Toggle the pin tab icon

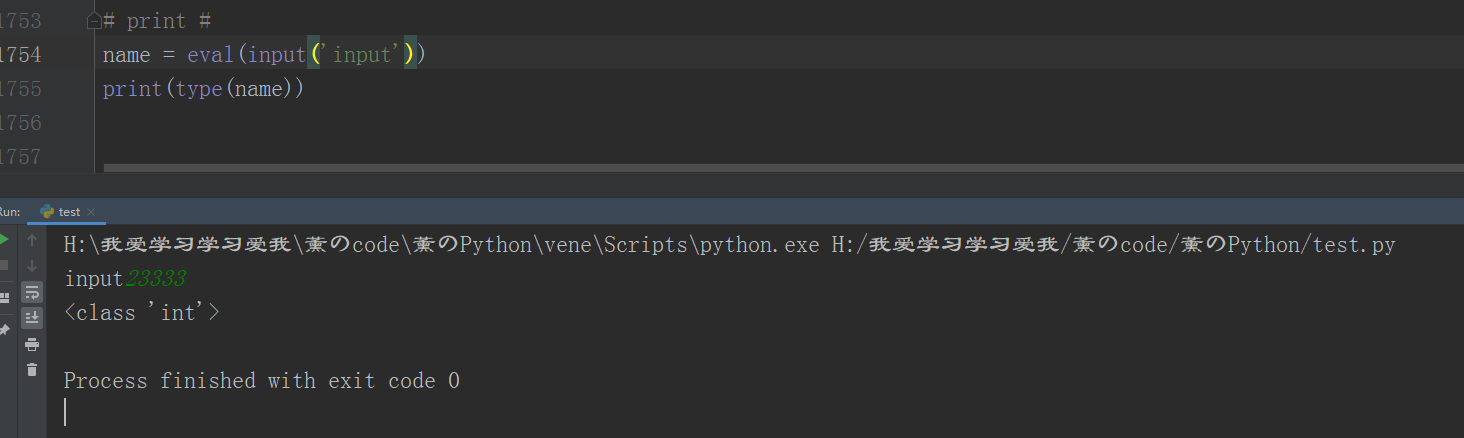4,329
